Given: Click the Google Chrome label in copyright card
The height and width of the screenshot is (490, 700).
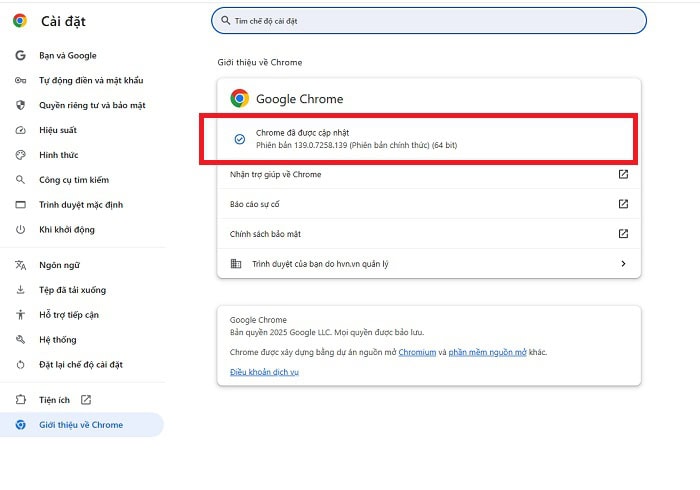Looking at the screenshot, I should pos(258,320).
